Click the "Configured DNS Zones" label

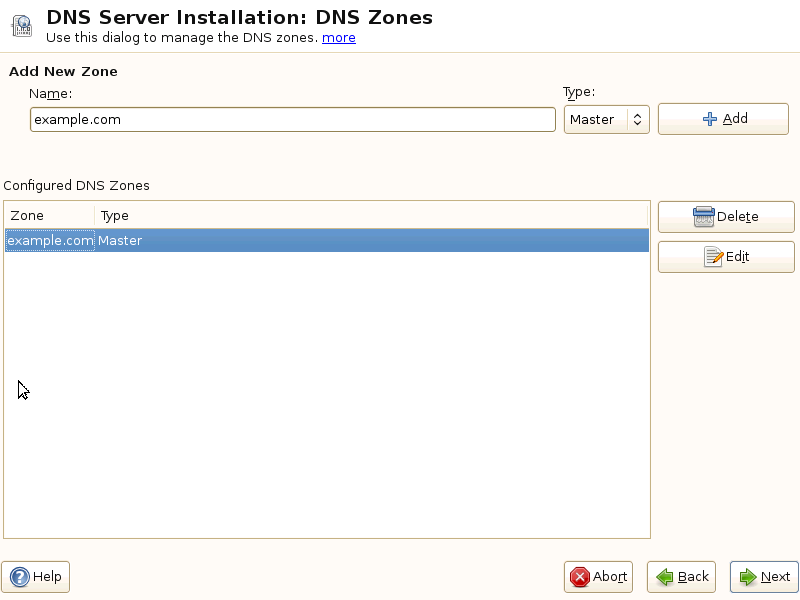point(76,186)
